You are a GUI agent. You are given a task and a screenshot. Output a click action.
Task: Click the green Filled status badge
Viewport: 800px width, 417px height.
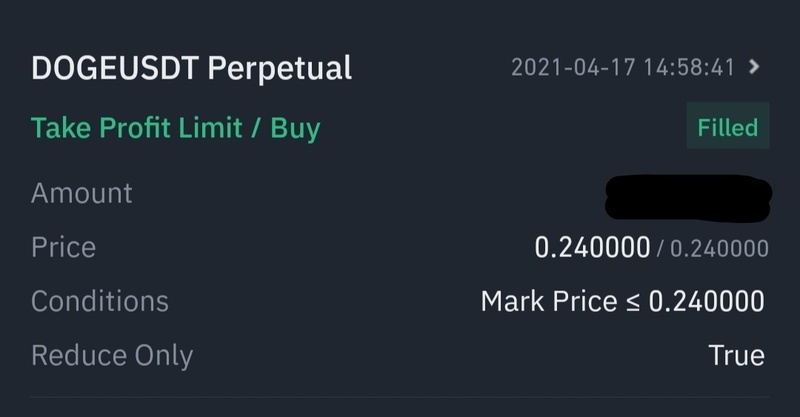click(727, 128)
